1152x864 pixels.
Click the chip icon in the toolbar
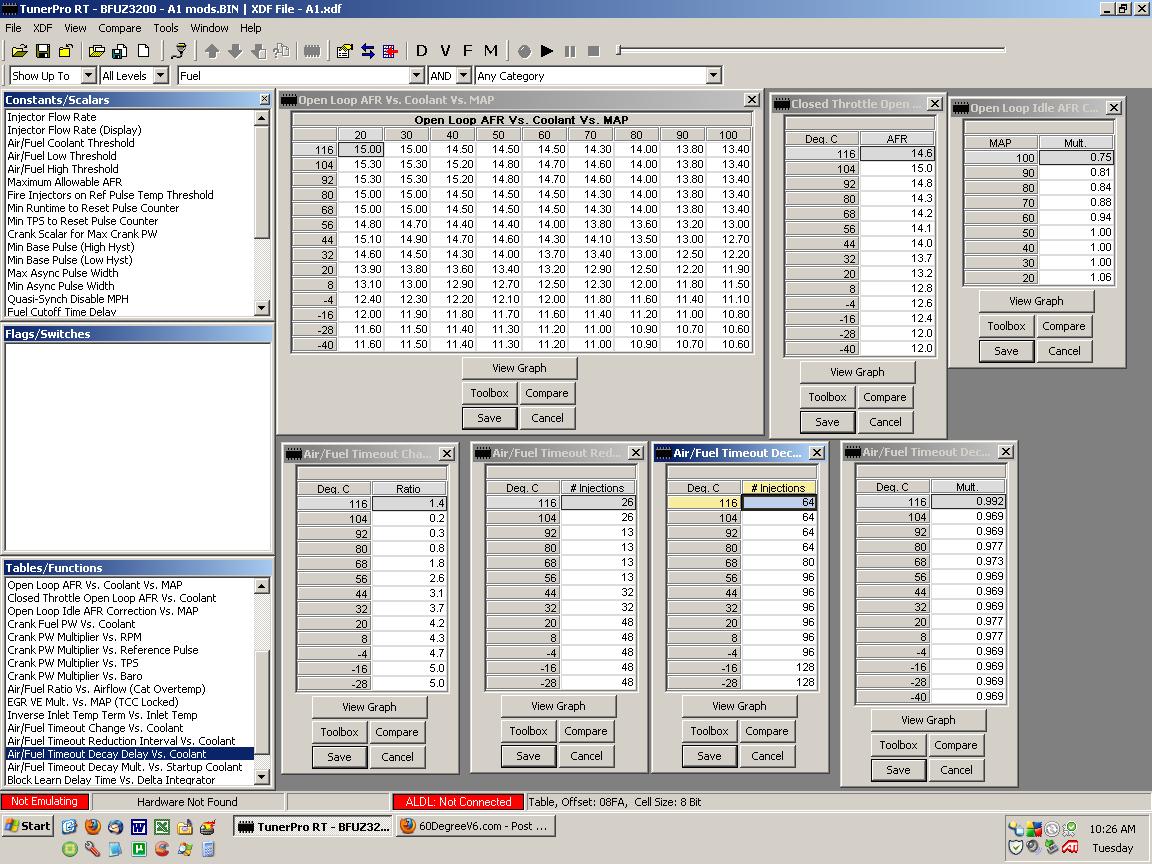(312, 51)
